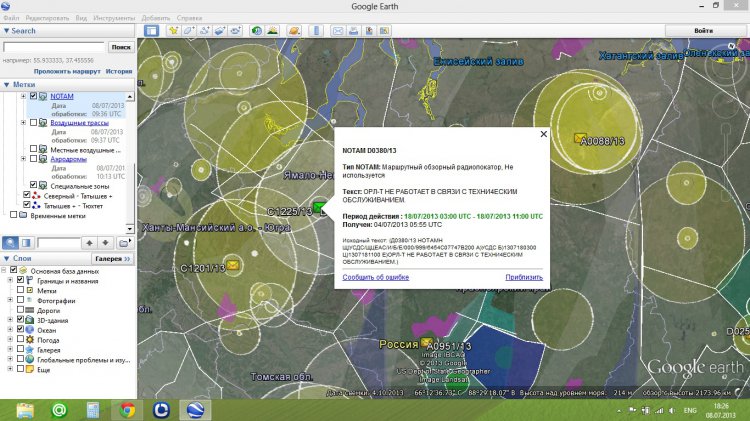Click the Add Polygon toolbar icon

click(189, 31)
